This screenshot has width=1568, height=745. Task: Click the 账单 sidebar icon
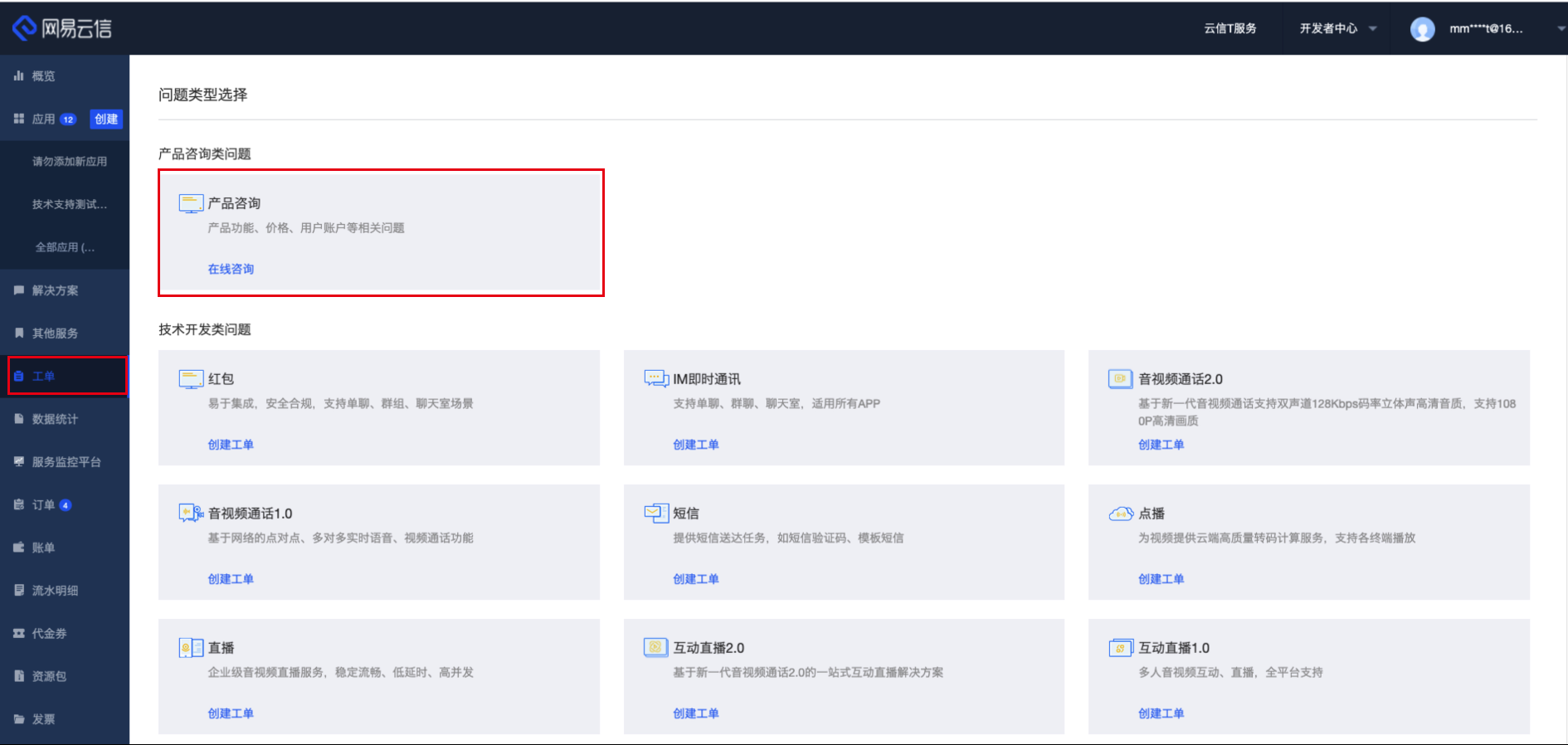point(18,548)
